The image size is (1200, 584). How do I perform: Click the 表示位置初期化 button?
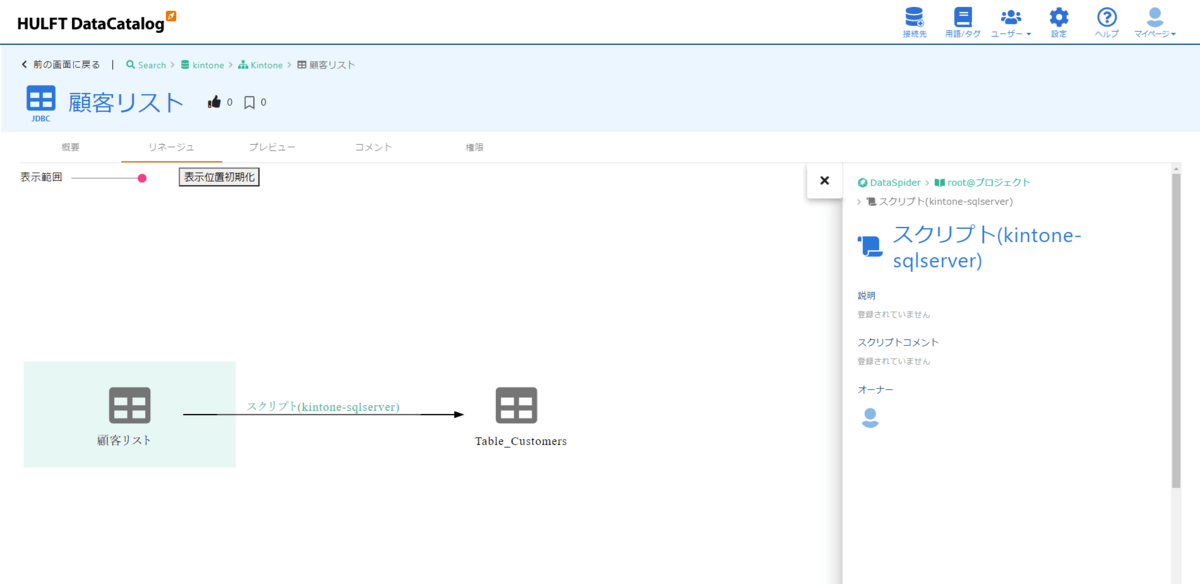tap(219, 177)
